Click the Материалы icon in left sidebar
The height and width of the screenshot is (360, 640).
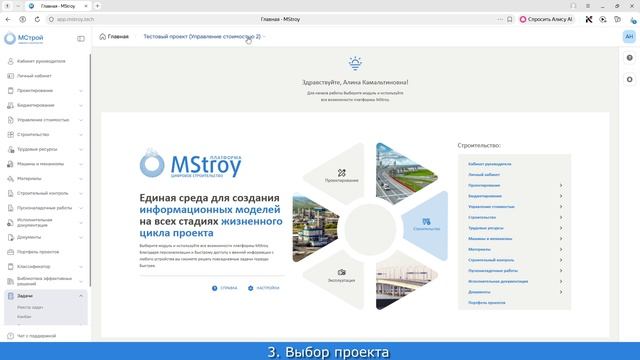click(11, 179)
